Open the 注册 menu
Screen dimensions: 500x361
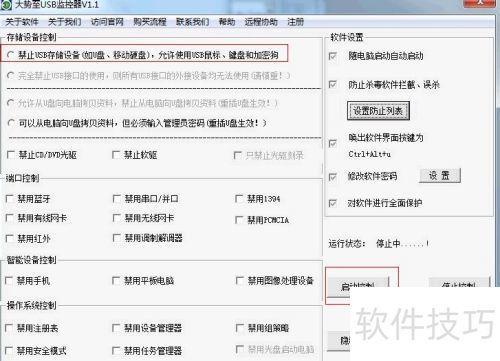296,22
